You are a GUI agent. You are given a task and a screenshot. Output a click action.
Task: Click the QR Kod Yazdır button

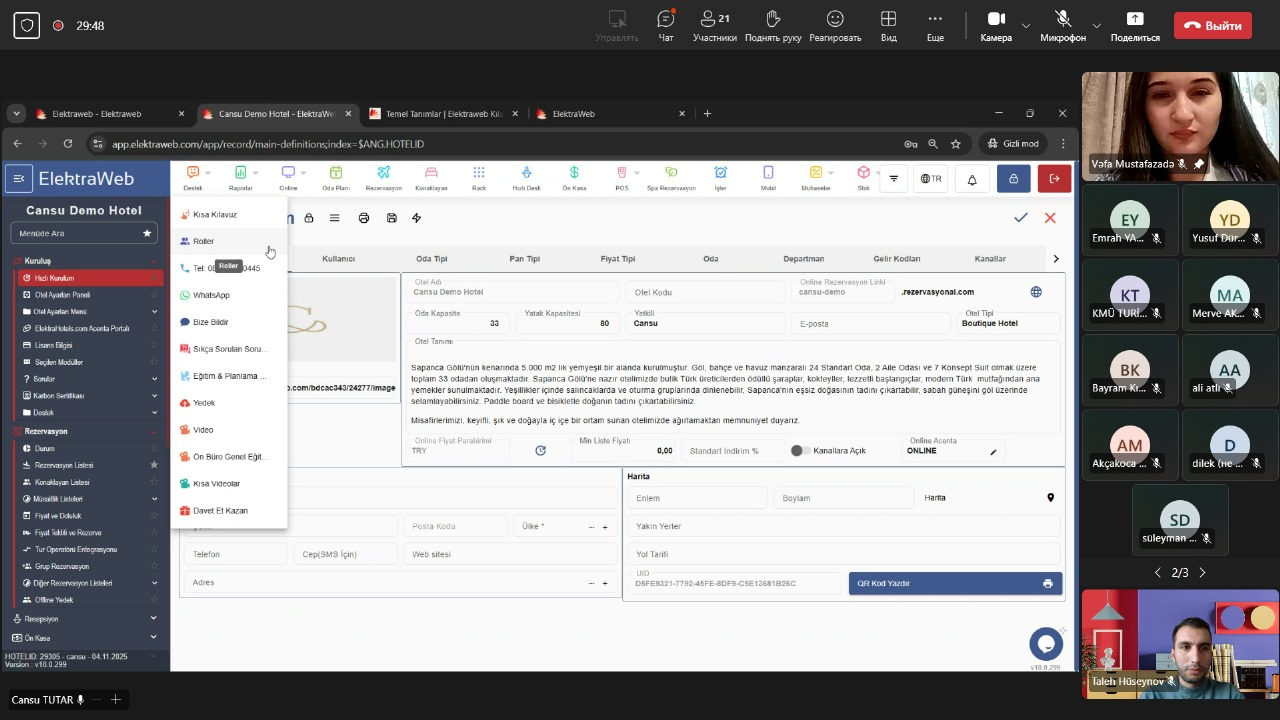click(x=954, y=583)
